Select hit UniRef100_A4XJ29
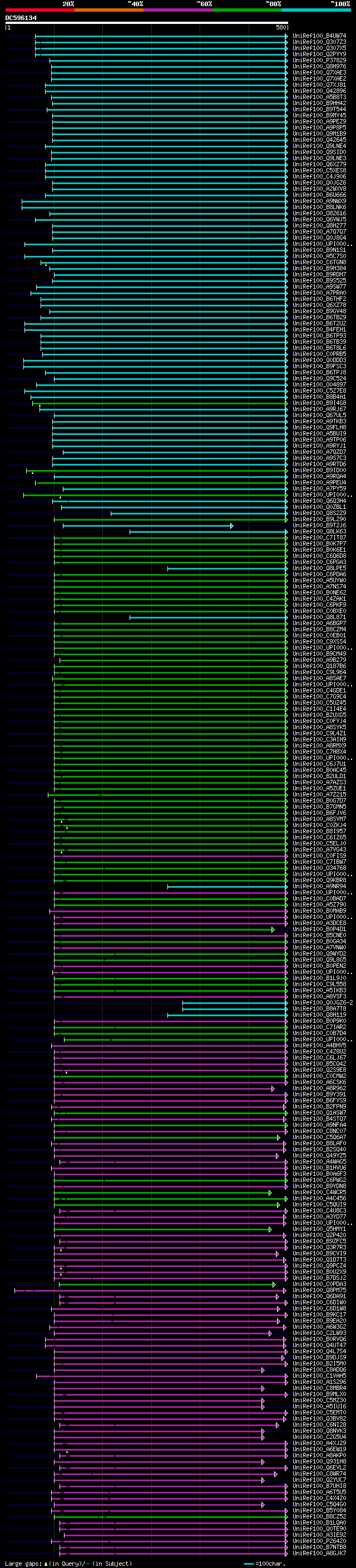The image size is (356, 1568). (x=319, y=1443)
